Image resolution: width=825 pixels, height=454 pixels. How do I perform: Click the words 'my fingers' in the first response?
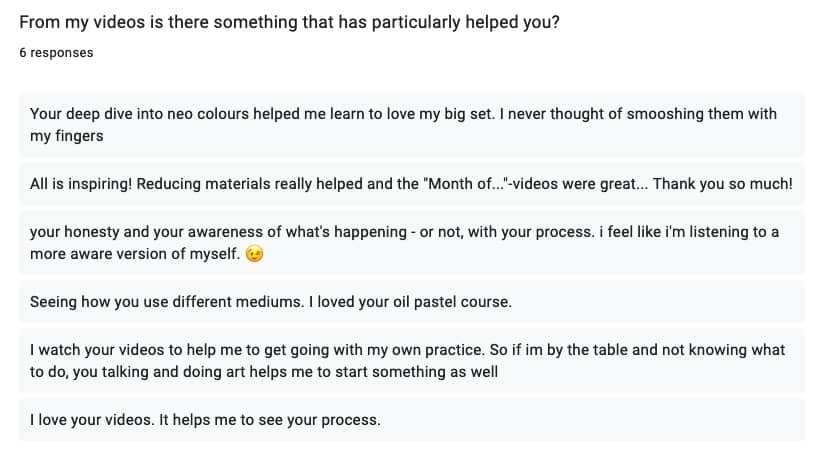point(67,136)
